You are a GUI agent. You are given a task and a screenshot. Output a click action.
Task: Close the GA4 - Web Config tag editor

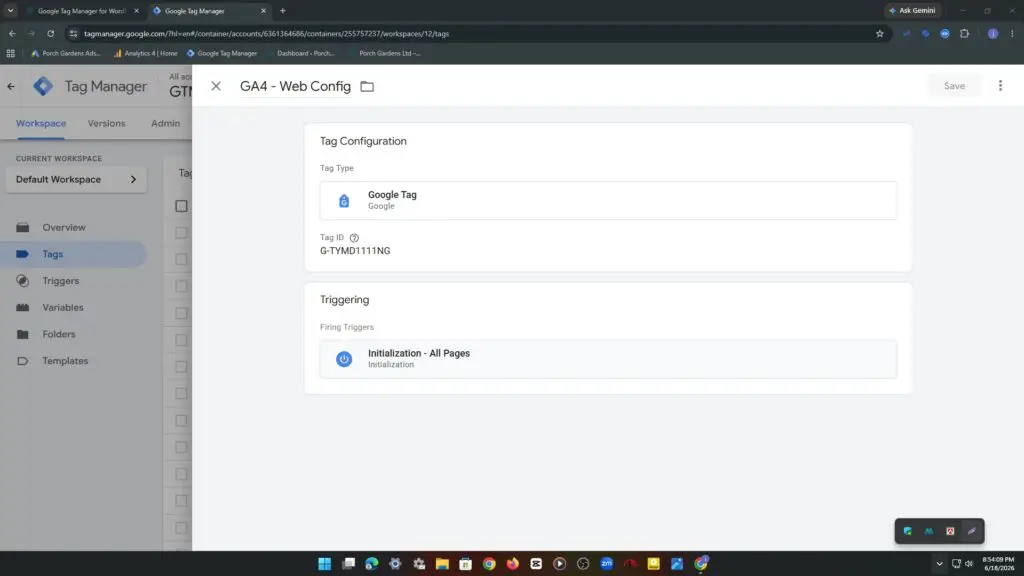pyautogui.click(x=216, y=86)
